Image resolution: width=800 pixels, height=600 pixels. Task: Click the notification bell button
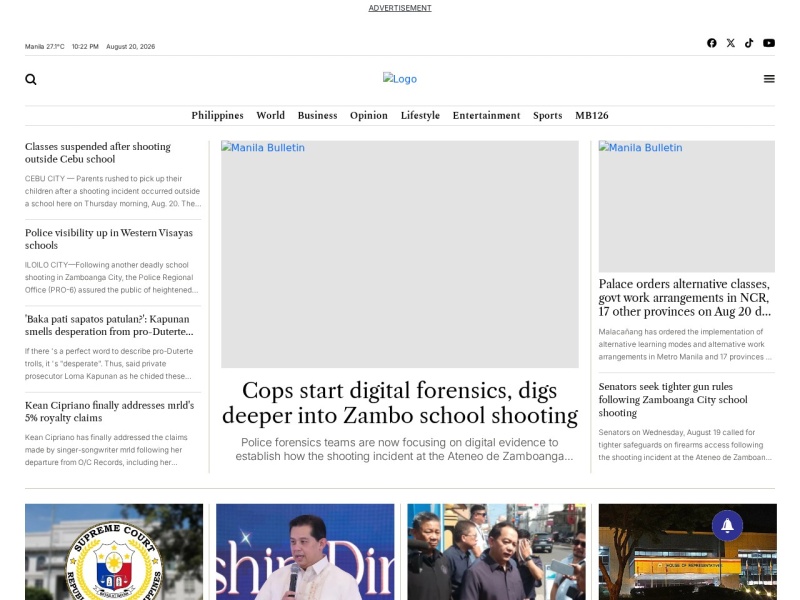click(727, 525)
